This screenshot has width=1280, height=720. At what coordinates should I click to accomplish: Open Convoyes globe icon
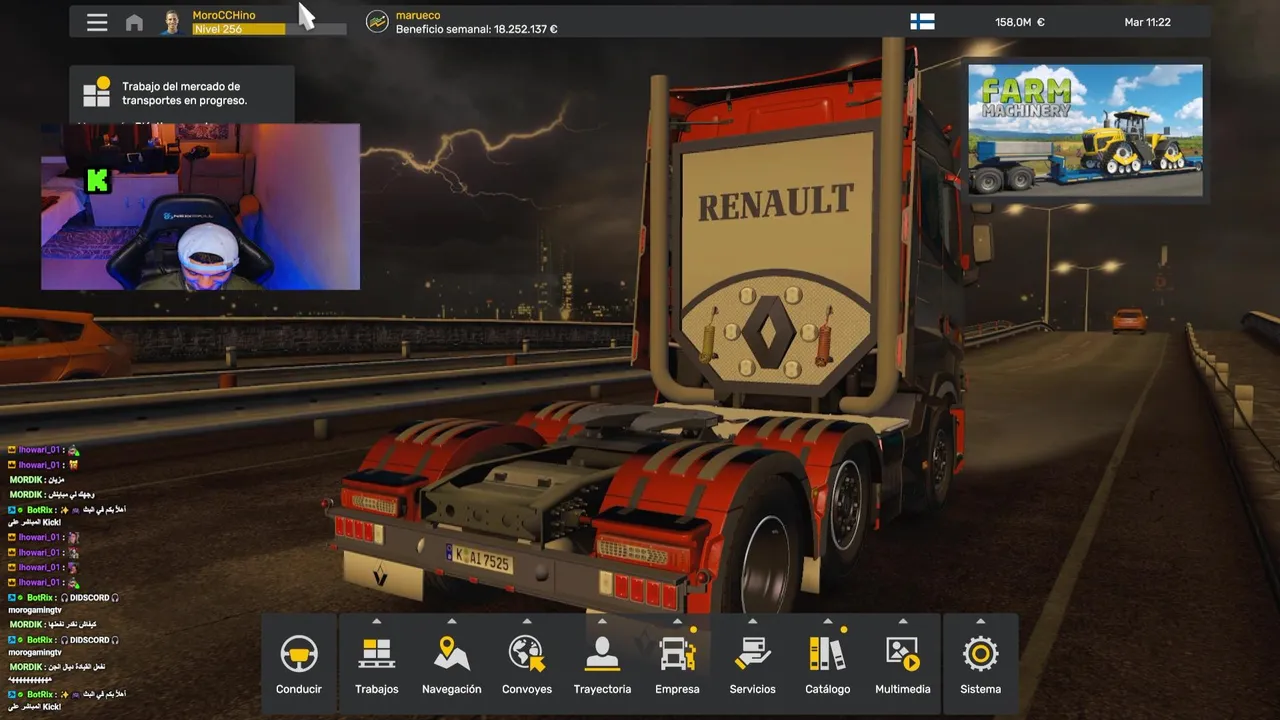[527, 654]
